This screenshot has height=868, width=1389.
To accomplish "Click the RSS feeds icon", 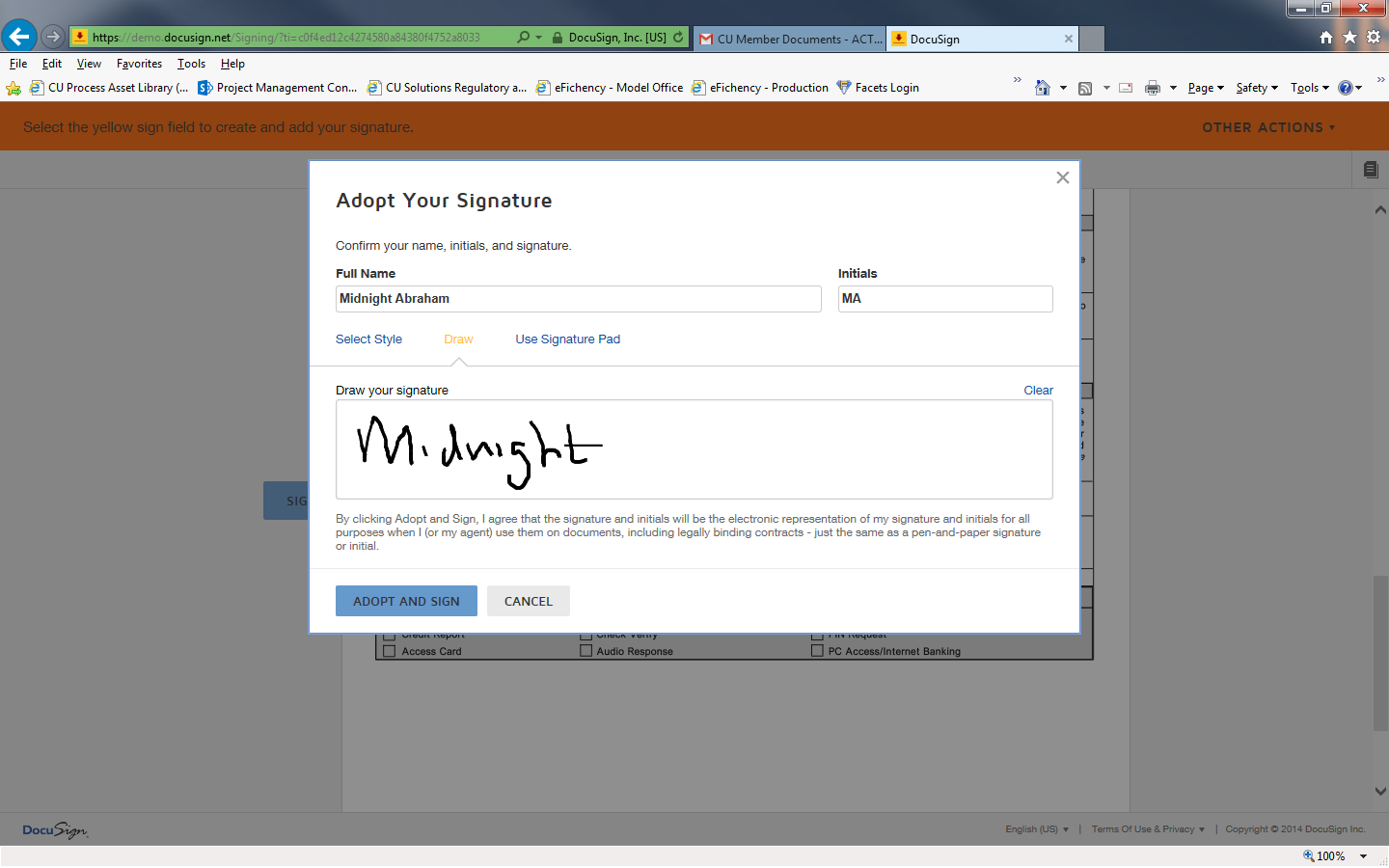I will [1085, 88].
